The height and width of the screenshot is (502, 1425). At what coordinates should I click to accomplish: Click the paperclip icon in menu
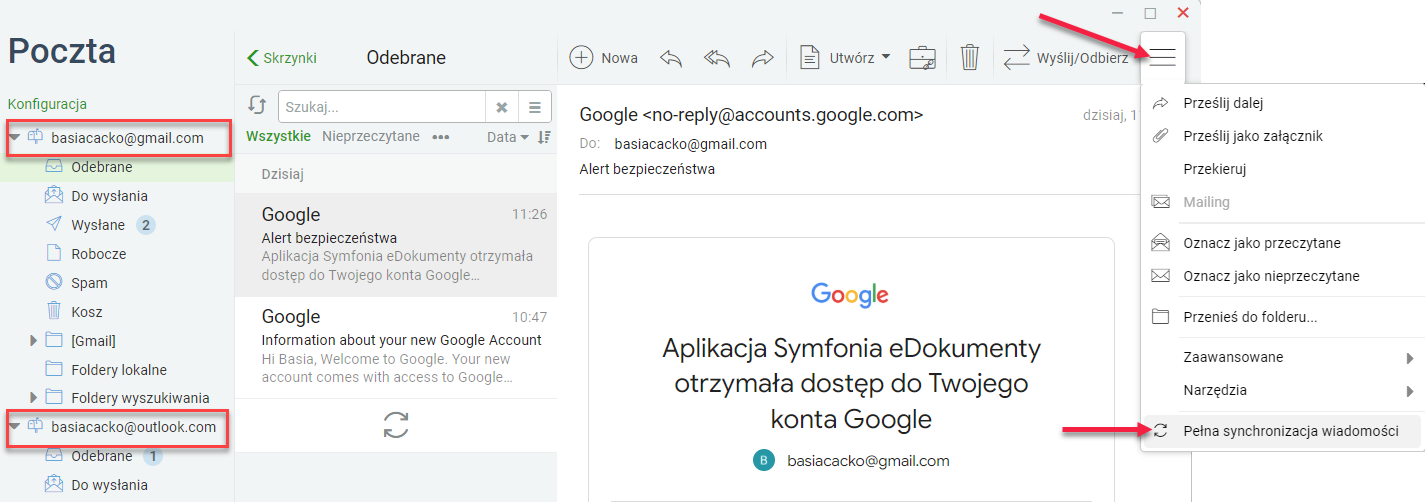coord(1161,136)
